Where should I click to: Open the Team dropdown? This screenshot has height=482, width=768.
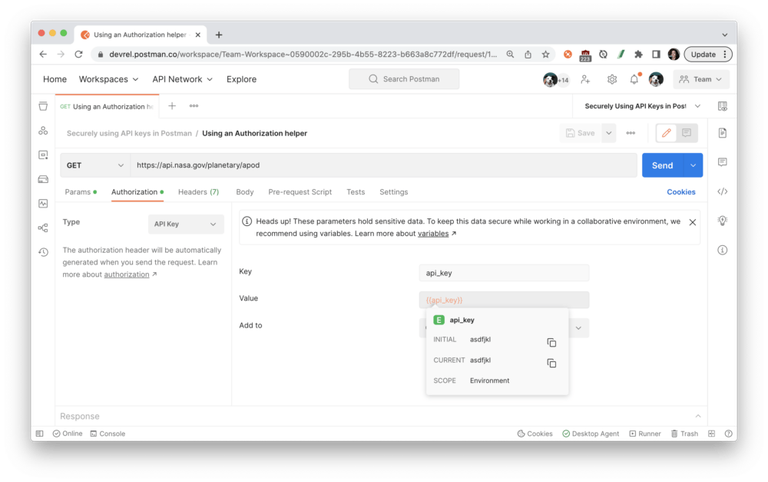701,79
